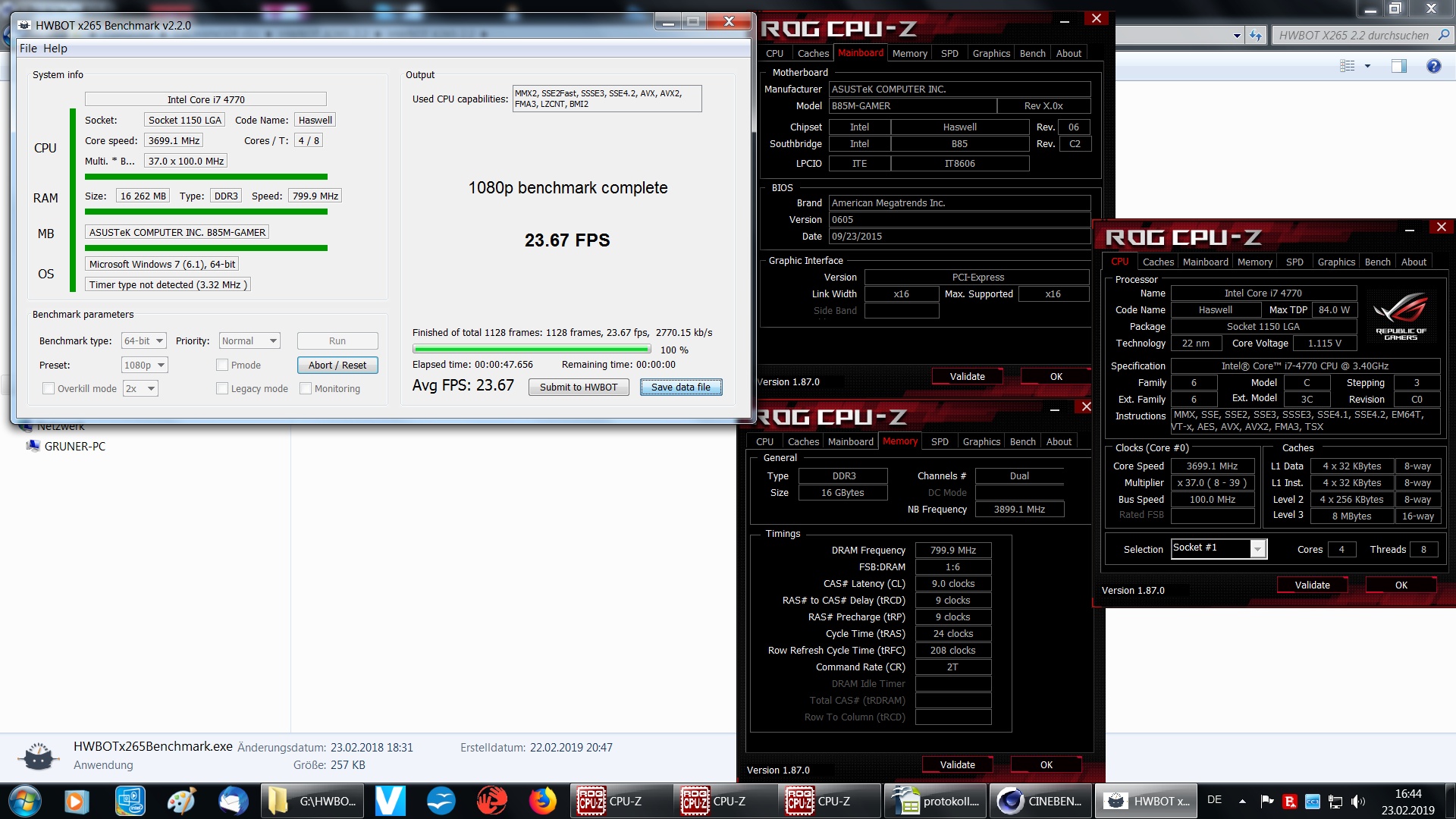This screenshot has width=1456, height=819.
Task: Open Thunderbird mail from taskbar
Action: [233, 801]
